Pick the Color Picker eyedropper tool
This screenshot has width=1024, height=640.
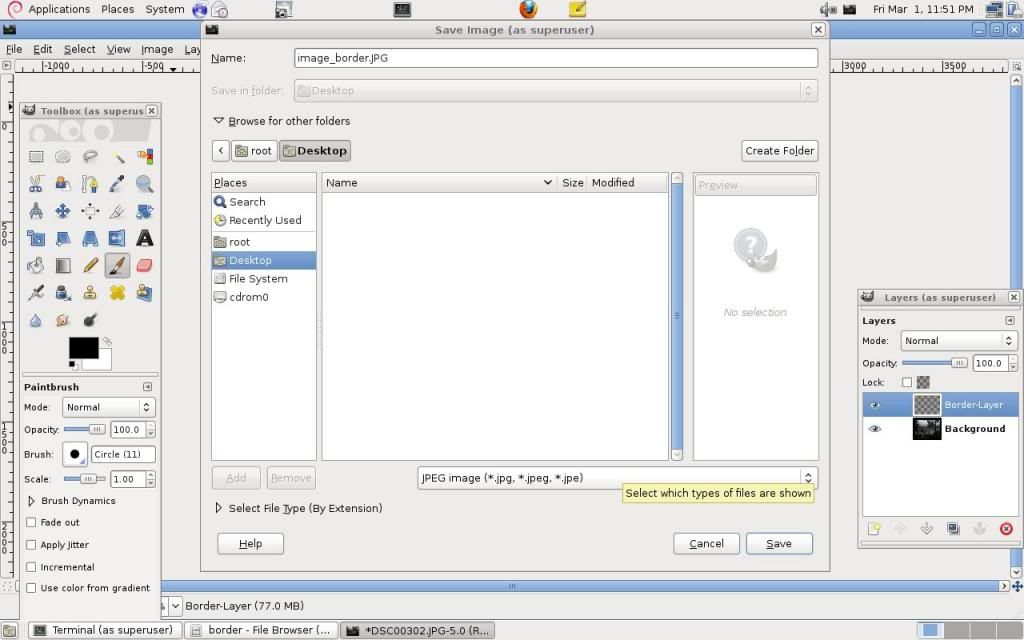(118, 184)
